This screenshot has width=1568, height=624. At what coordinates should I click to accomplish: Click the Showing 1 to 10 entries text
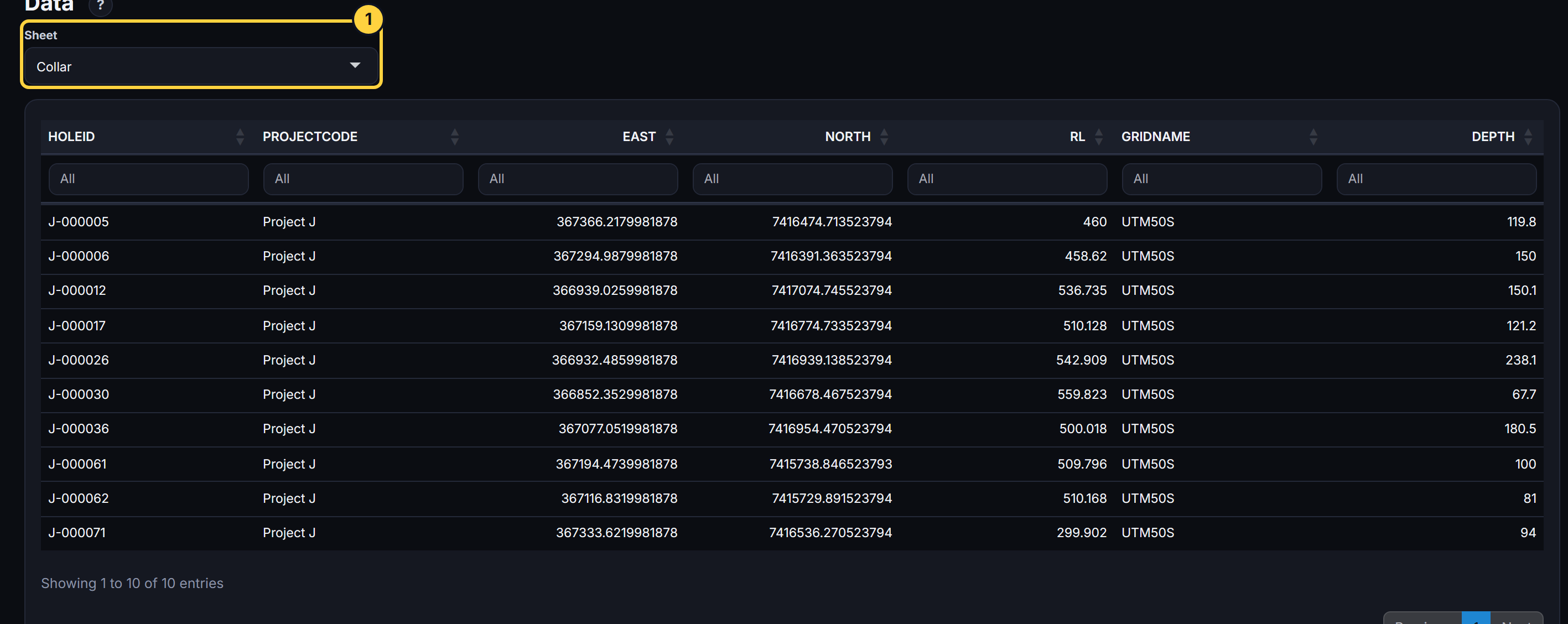pos(132,583)
